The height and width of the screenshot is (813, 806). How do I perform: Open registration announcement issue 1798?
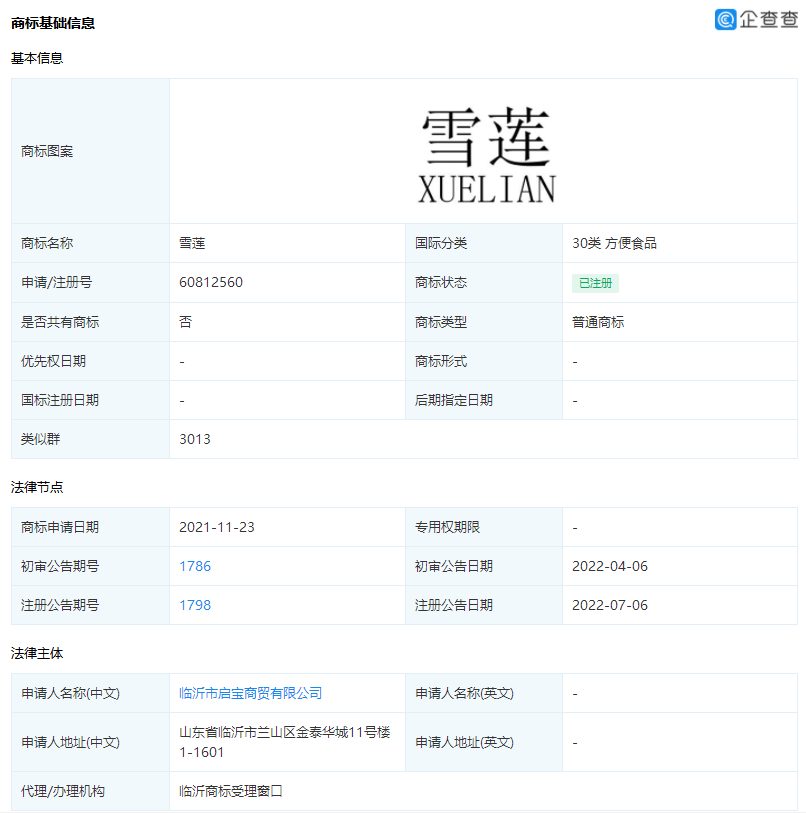(195, 605)
